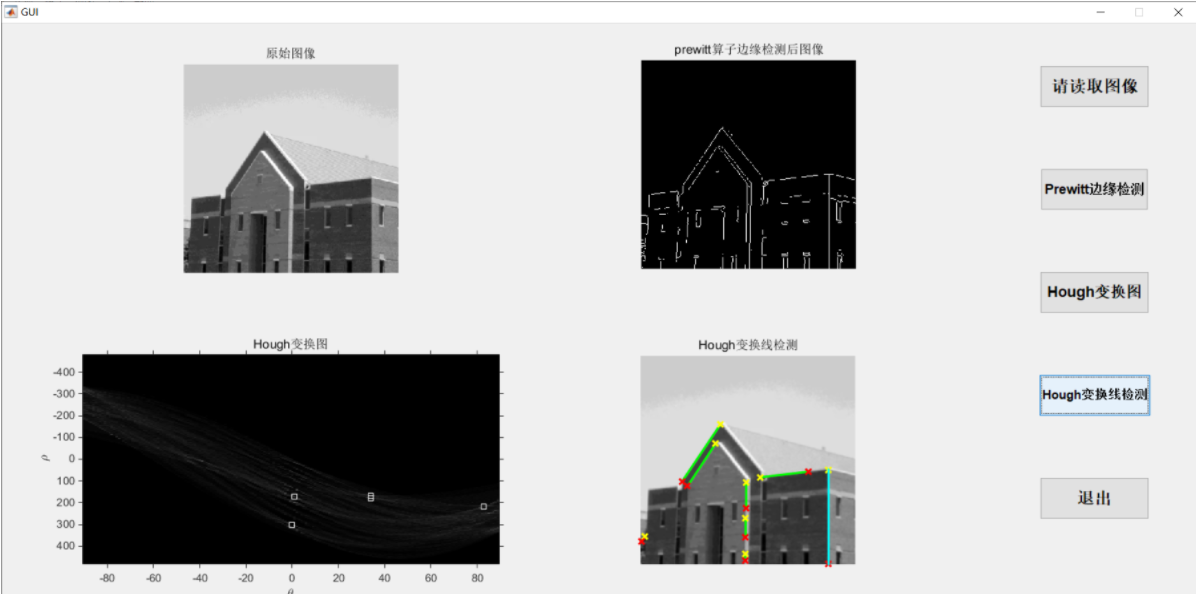The height and width of the screenshot is (594, 1196).
Task: Click the cyan vertical line in result image
Action: 828,517
